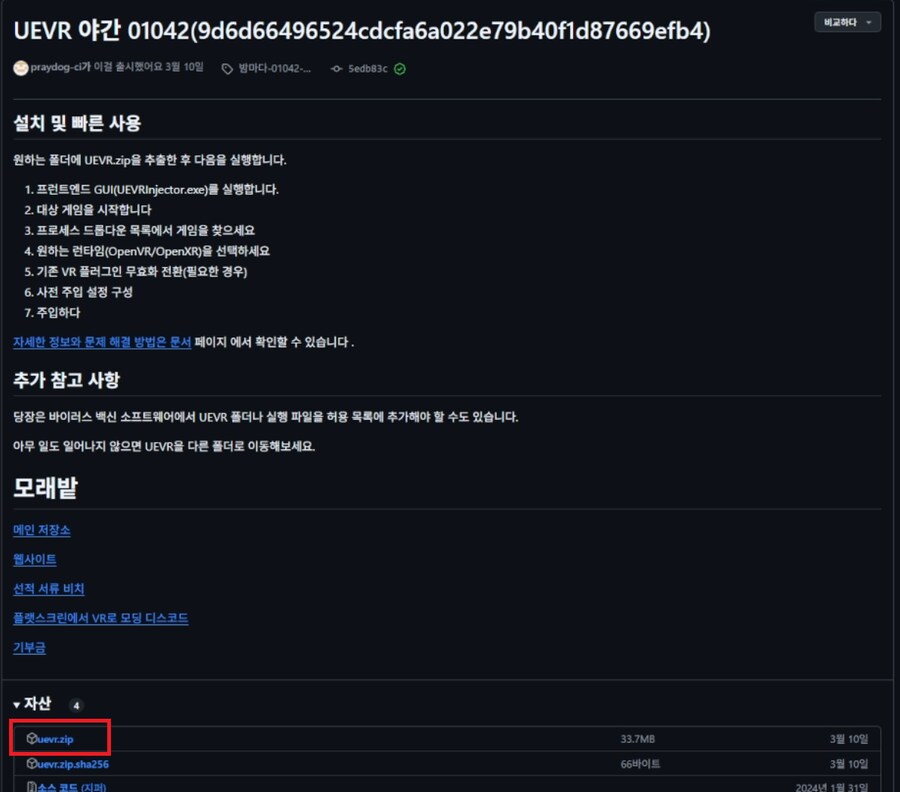900x792 pixels.
Task: Click the praydog-ci avatar image
Action: click(21, 68)
